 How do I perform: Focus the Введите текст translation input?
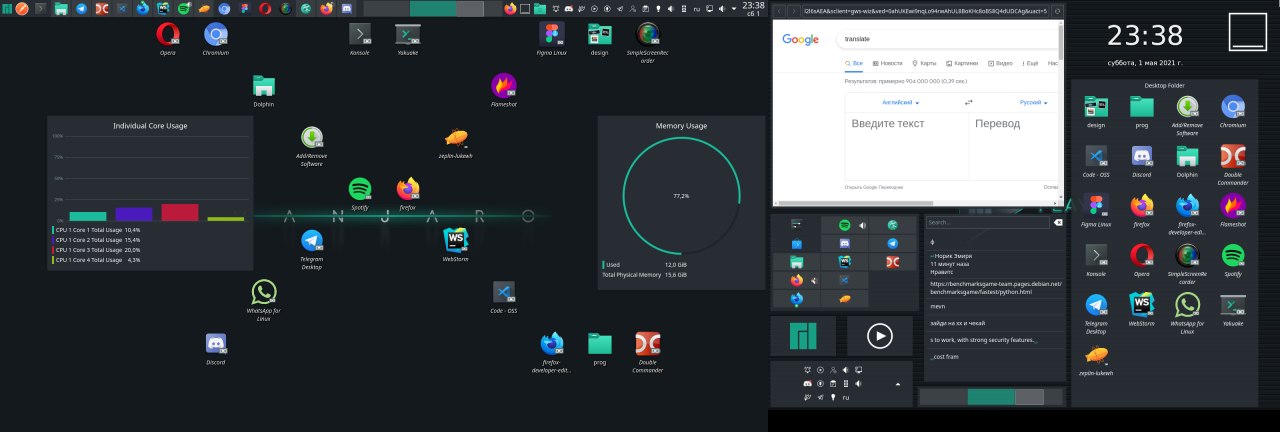click(907, 145)
